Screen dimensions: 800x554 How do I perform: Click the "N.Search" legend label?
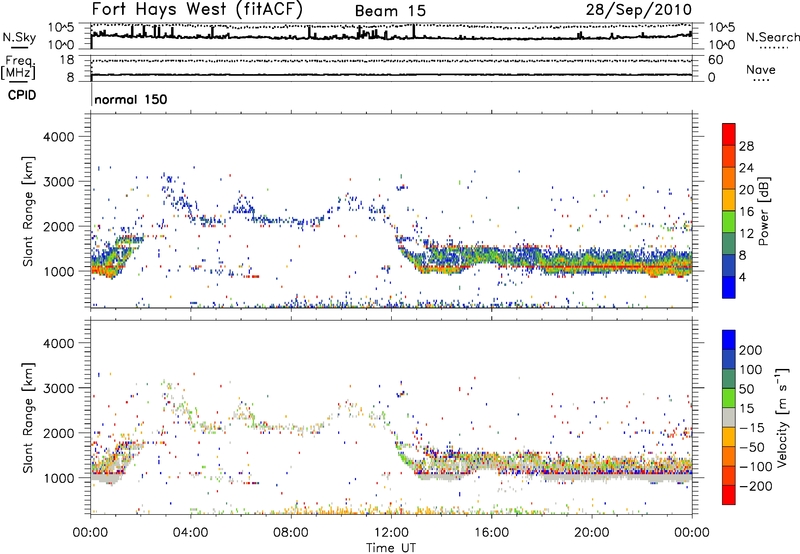(773, 37)
